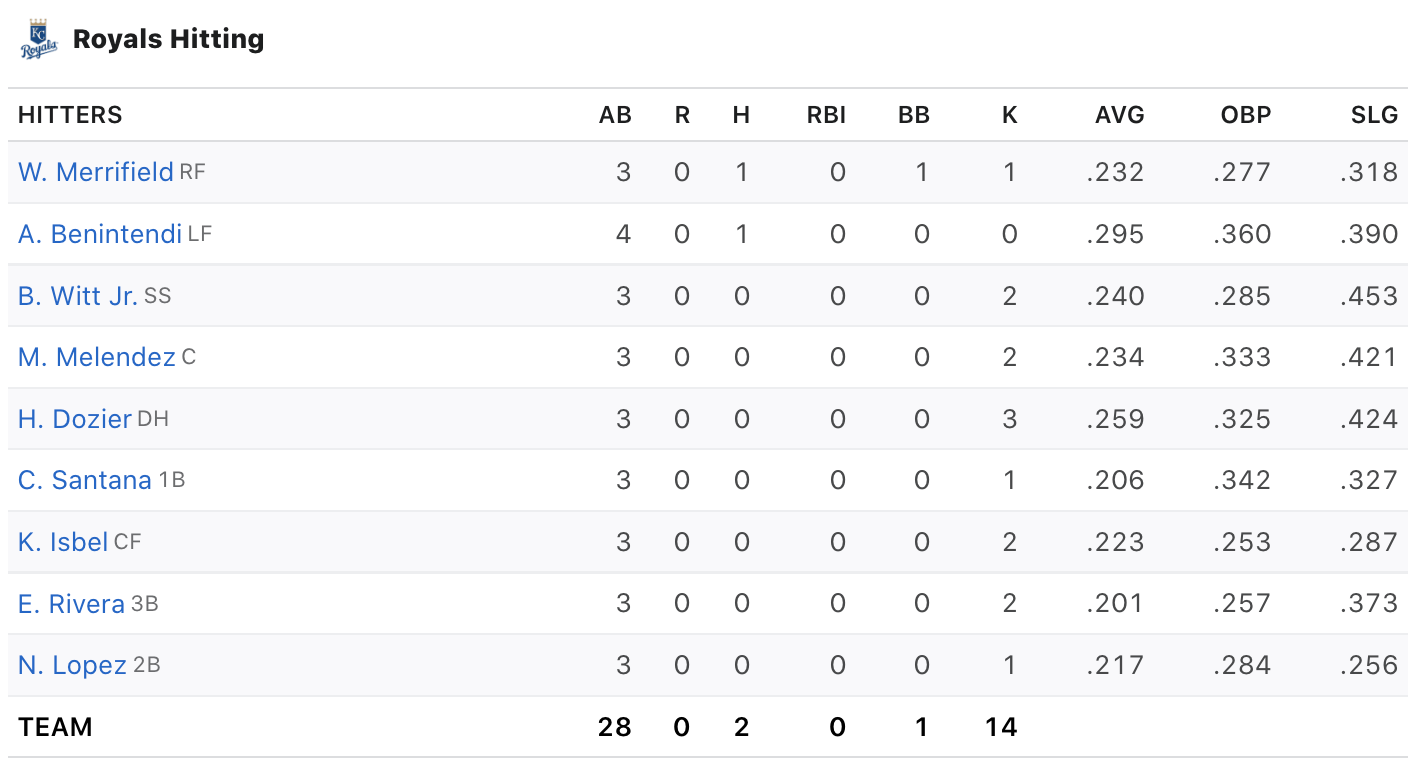This screenshot has height=768, width=1418.
Task: Click the RBI column header
Action: 826,115
